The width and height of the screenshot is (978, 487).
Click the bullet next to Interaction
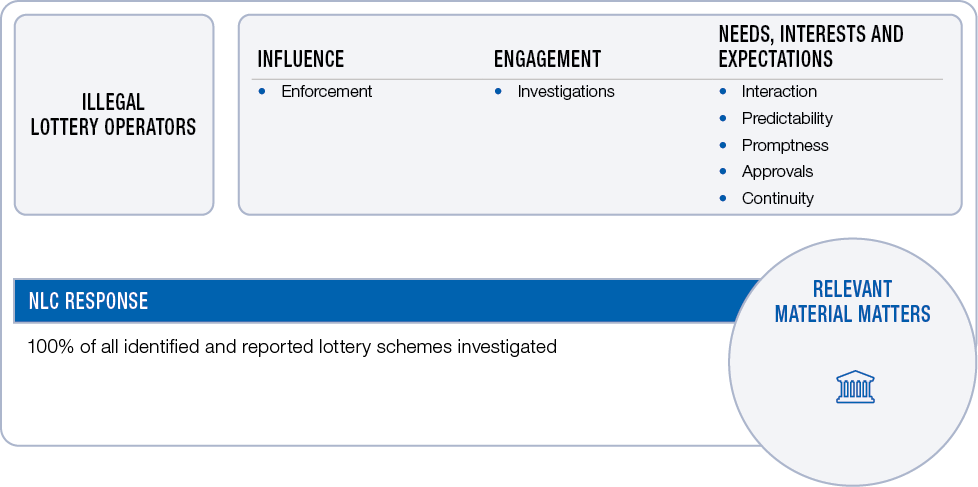tap(722, 91)
